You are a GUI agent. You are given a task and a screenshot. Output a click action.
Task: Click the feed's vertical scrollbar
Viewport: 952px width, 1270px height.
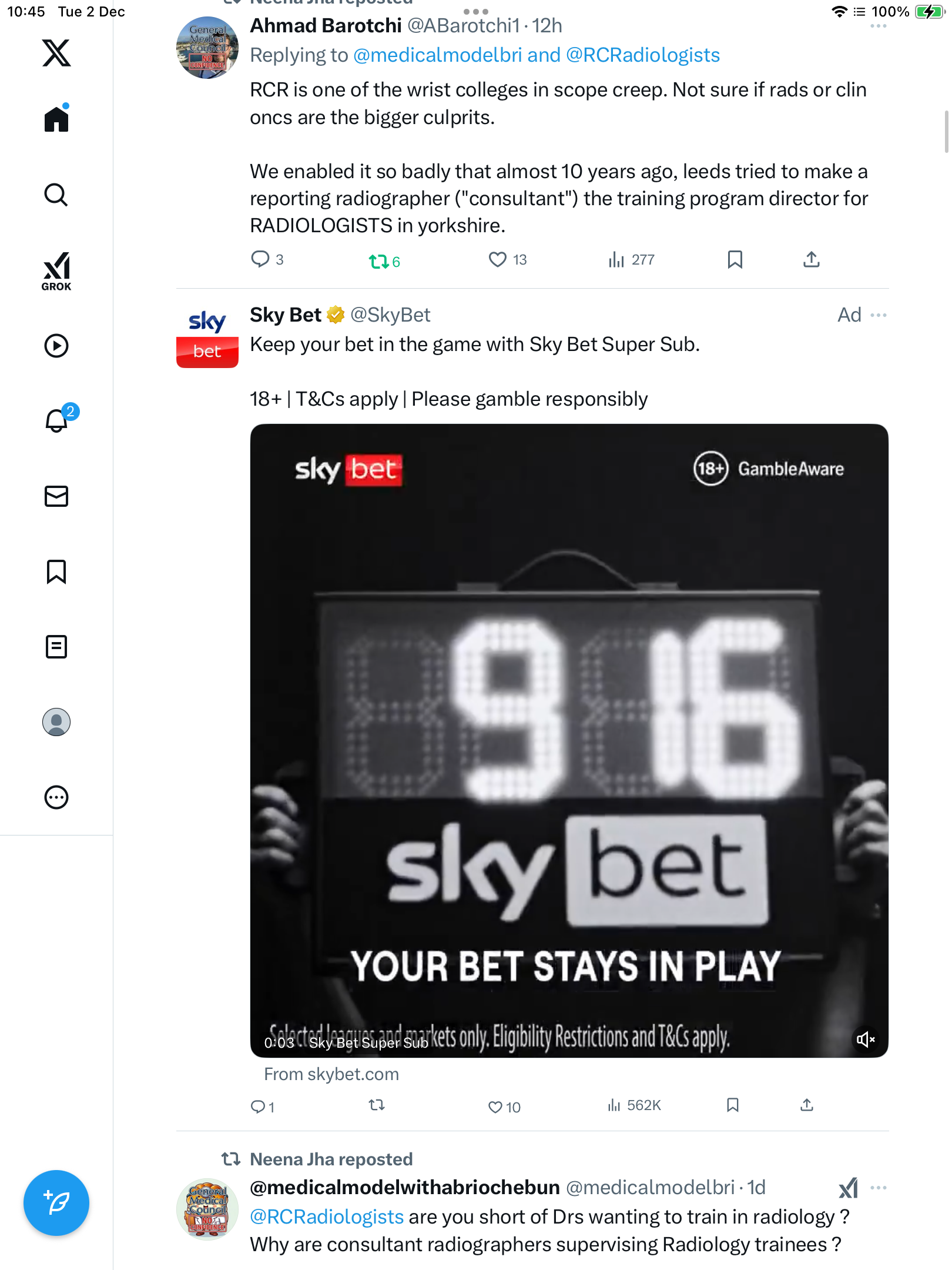pos(946,132)
